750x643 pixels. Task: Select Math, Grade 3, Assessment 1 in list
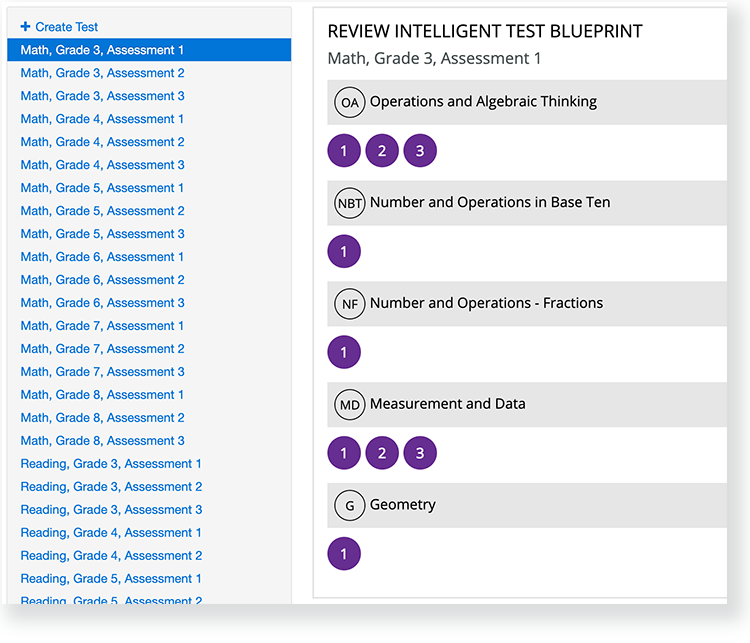click(x=102, y=50)
